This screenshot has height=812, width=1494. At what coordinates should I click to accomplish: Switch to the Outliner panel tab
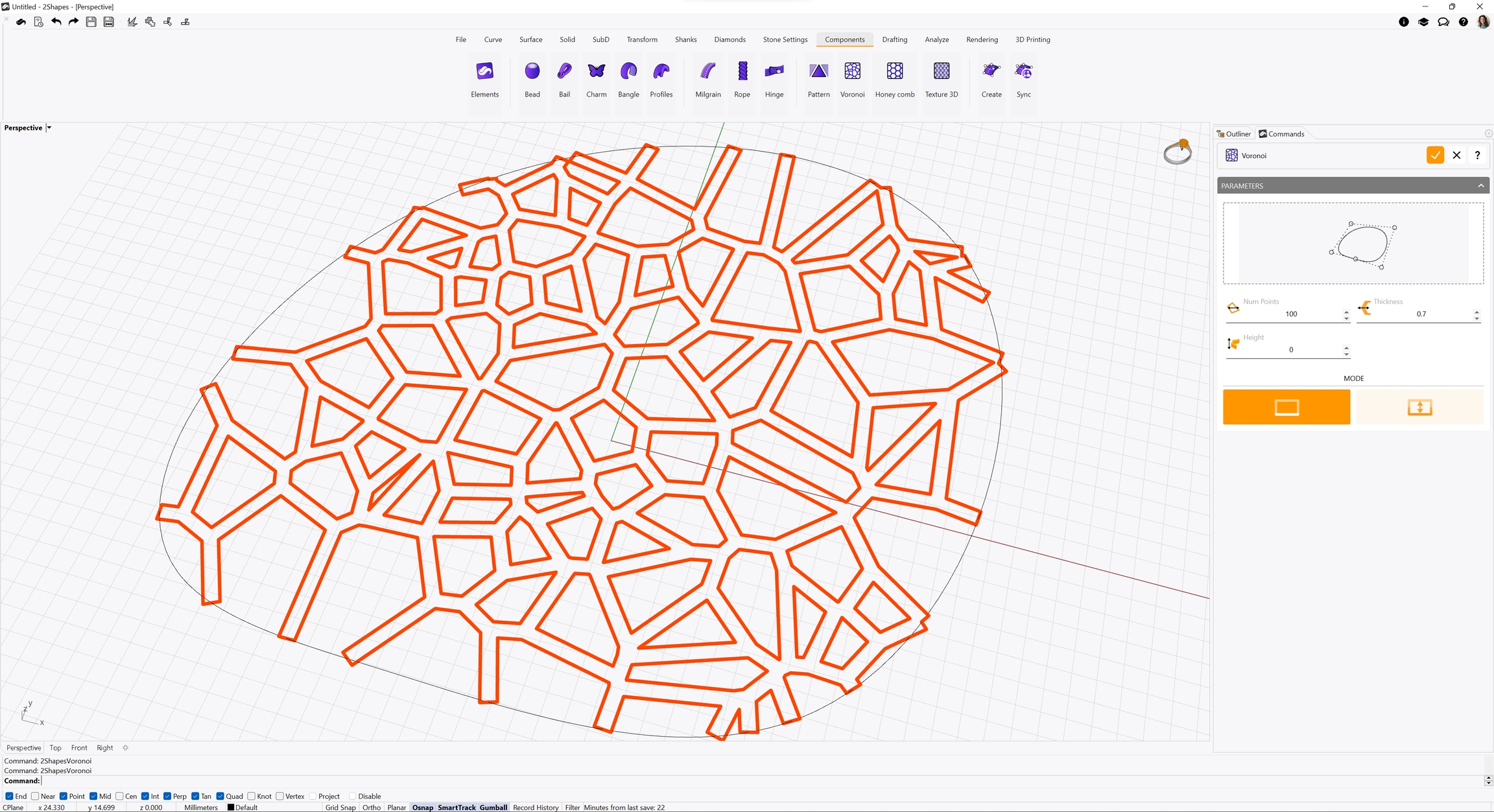pyautogui.click(x=1233, y=133)
